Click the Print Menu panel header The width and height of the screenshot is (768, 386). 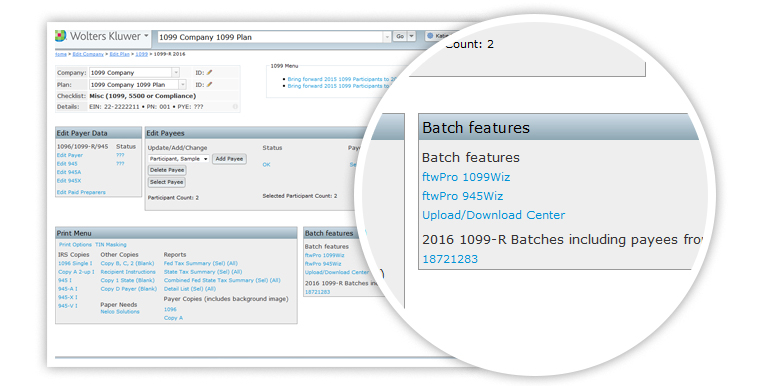click(x=176, y=233)
